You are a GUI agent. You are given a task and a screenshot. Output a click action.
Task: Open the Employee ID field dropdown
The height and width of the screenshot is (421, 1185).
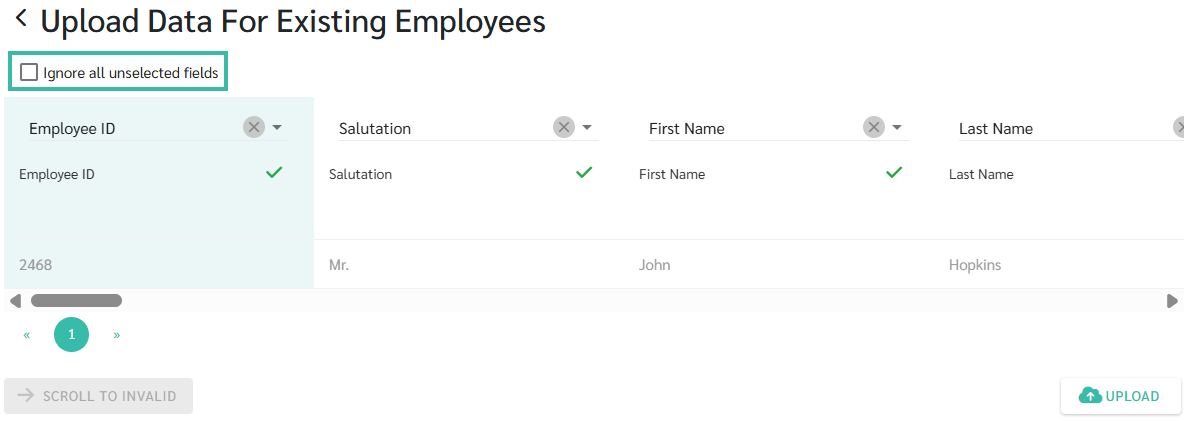(278, 128)
